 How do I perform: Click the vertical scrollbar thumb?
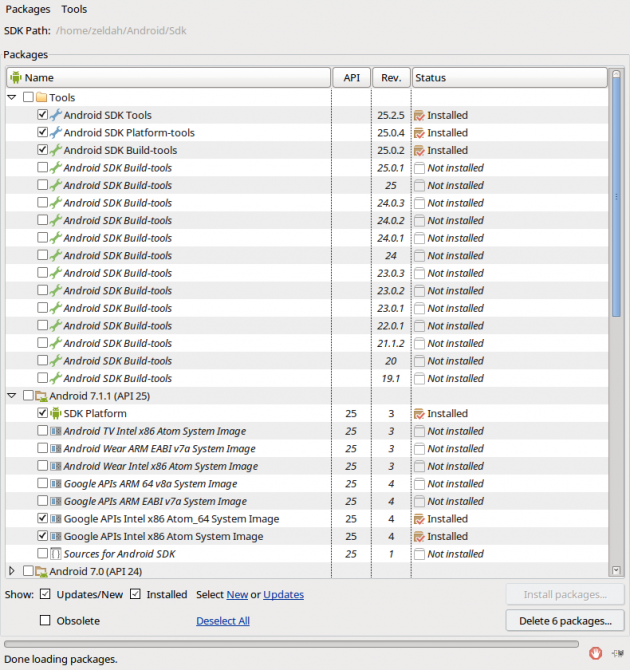616,197
